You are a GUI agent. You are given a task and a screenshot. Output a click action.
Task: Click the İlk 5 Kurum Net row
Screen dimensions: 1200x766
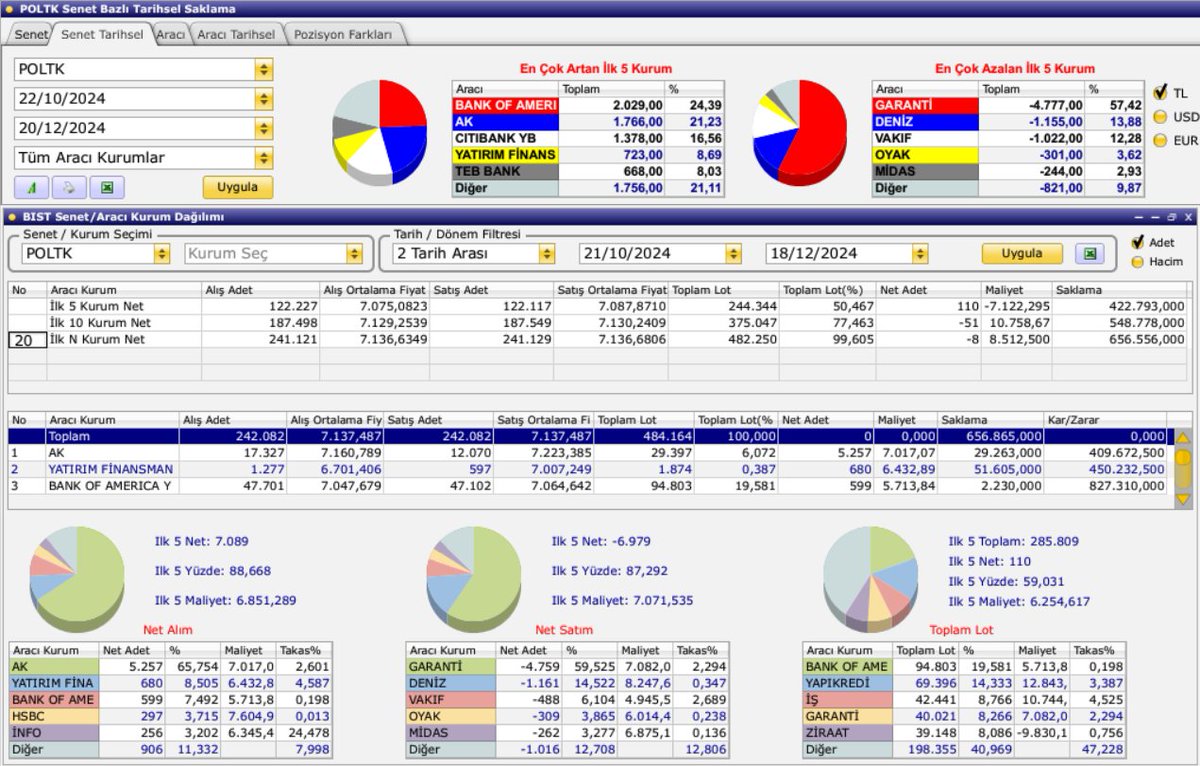coord(598,306)
